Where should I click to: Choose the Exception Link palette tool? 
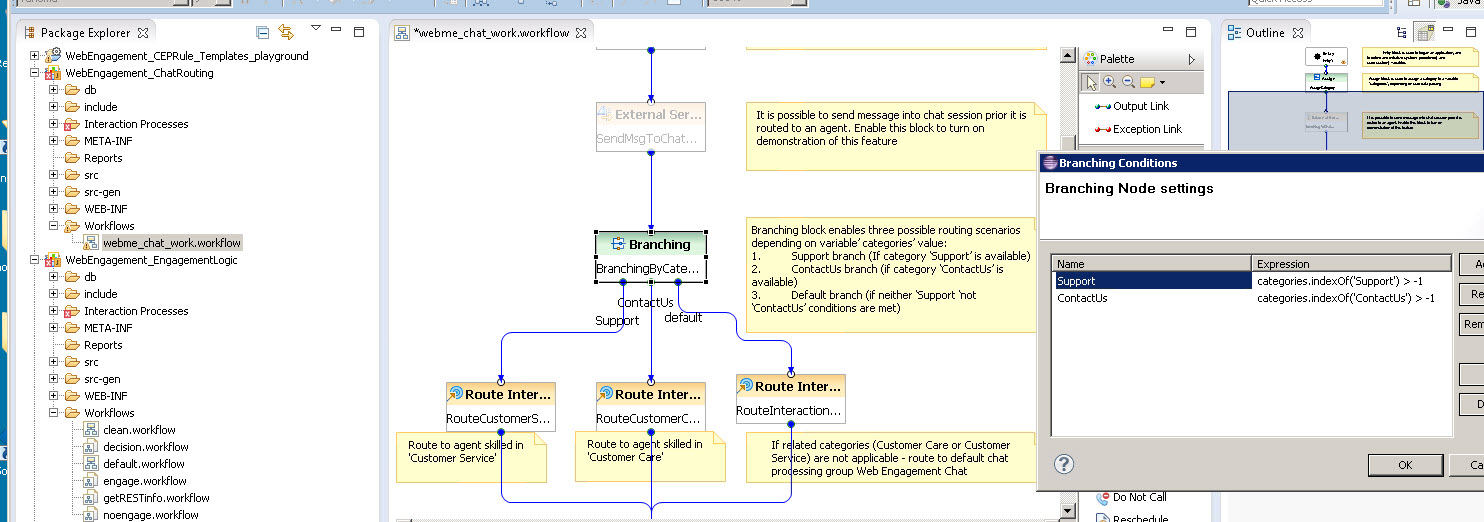pos(1137,129)
